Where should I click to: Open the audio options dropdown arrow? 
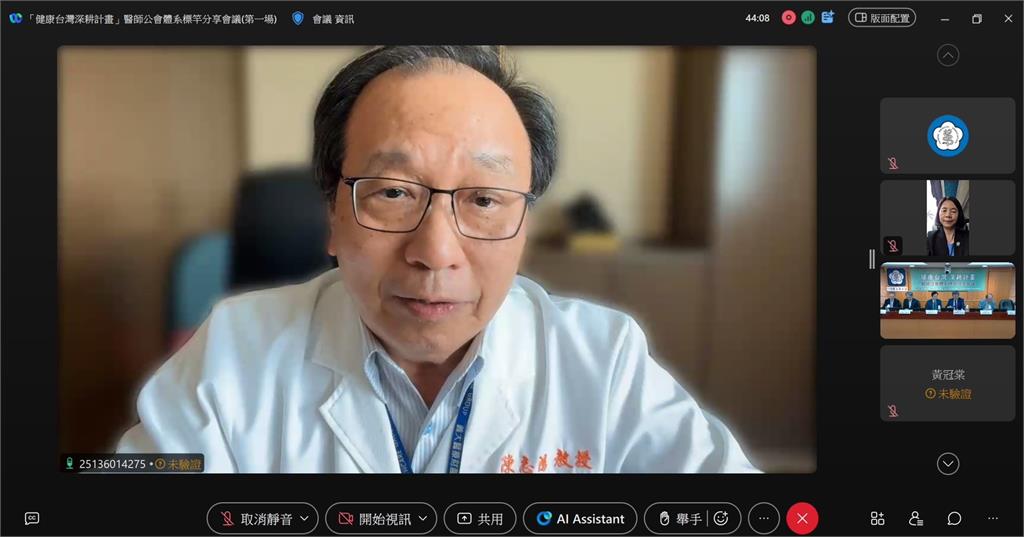[304, 519]
